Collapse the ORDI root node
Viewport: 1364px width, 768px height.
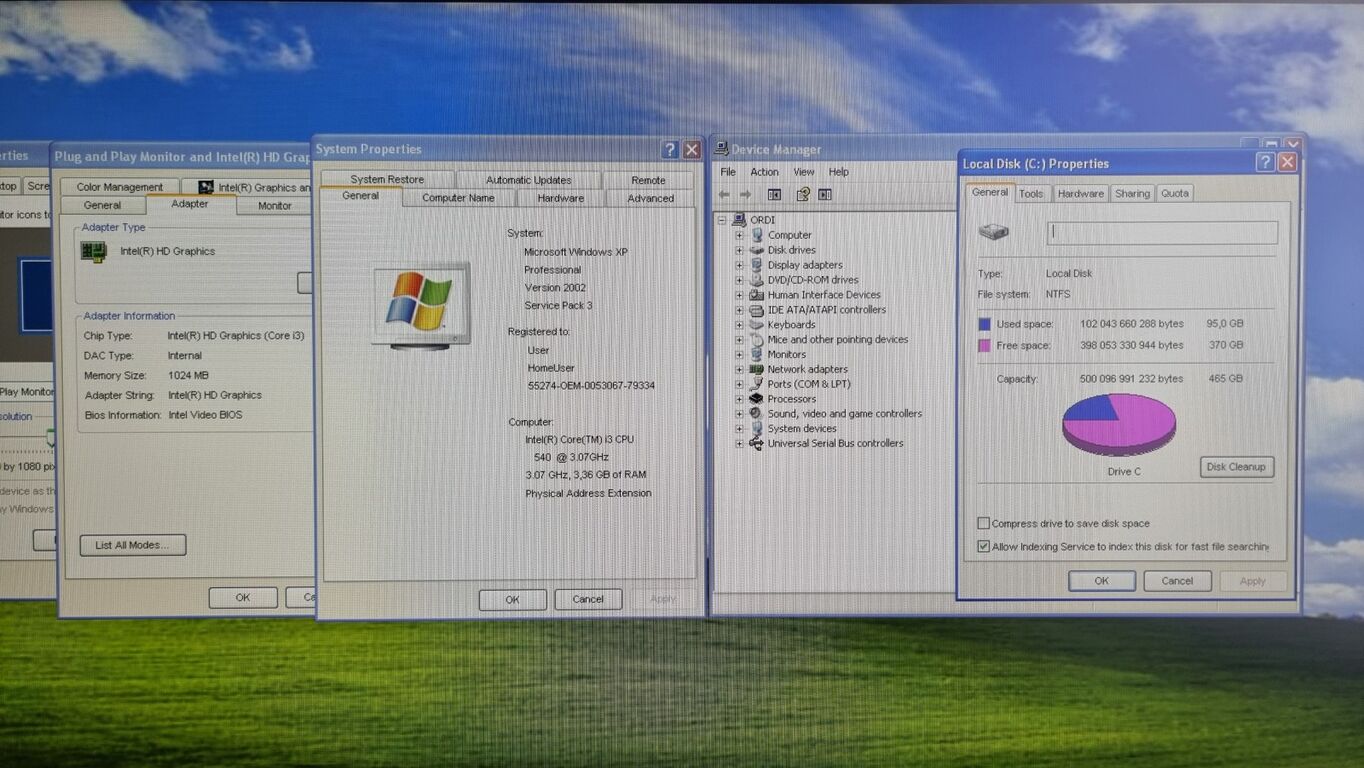pyautogui.click(x=721, y=220)
